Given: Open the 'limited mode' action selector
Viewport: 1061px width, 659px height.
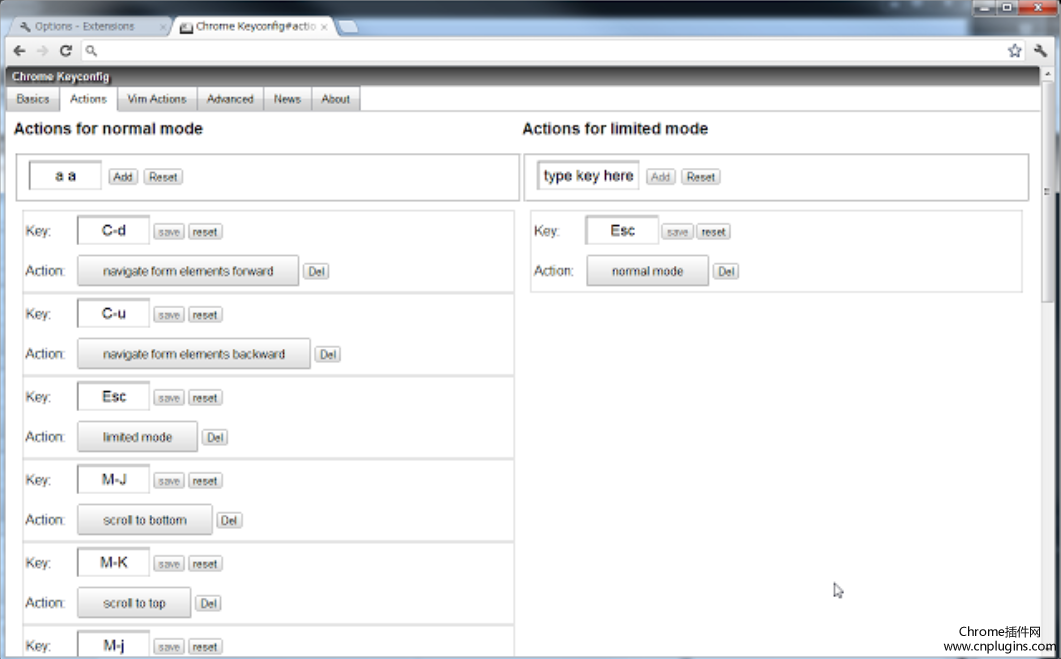Looking at the screenshot, I should tap(137, 437).
